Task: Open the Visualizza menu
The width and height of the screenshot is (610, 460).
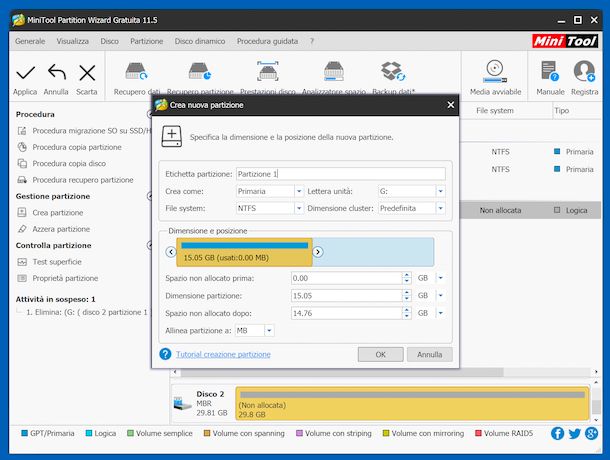Action: (x=72, y=41)
